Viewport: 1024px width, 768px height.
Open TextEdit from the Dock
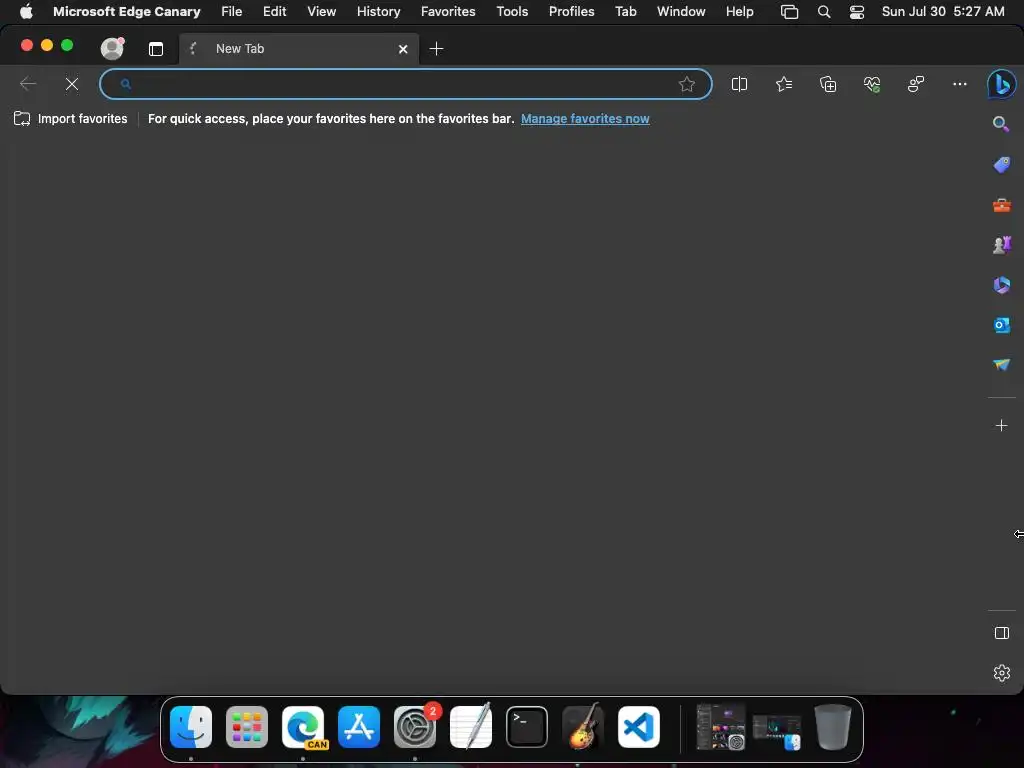(471, 727)
